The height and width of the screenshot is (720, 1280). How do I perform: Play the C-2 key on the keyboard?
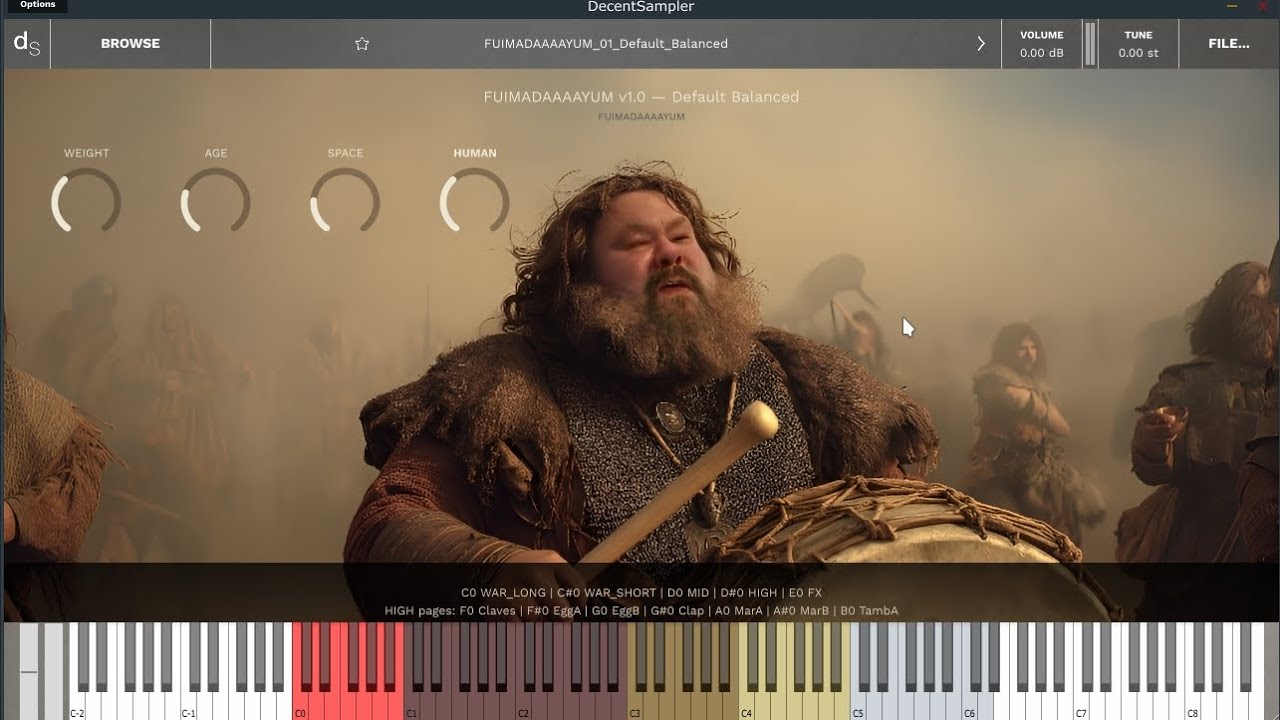tap(77, 706)
